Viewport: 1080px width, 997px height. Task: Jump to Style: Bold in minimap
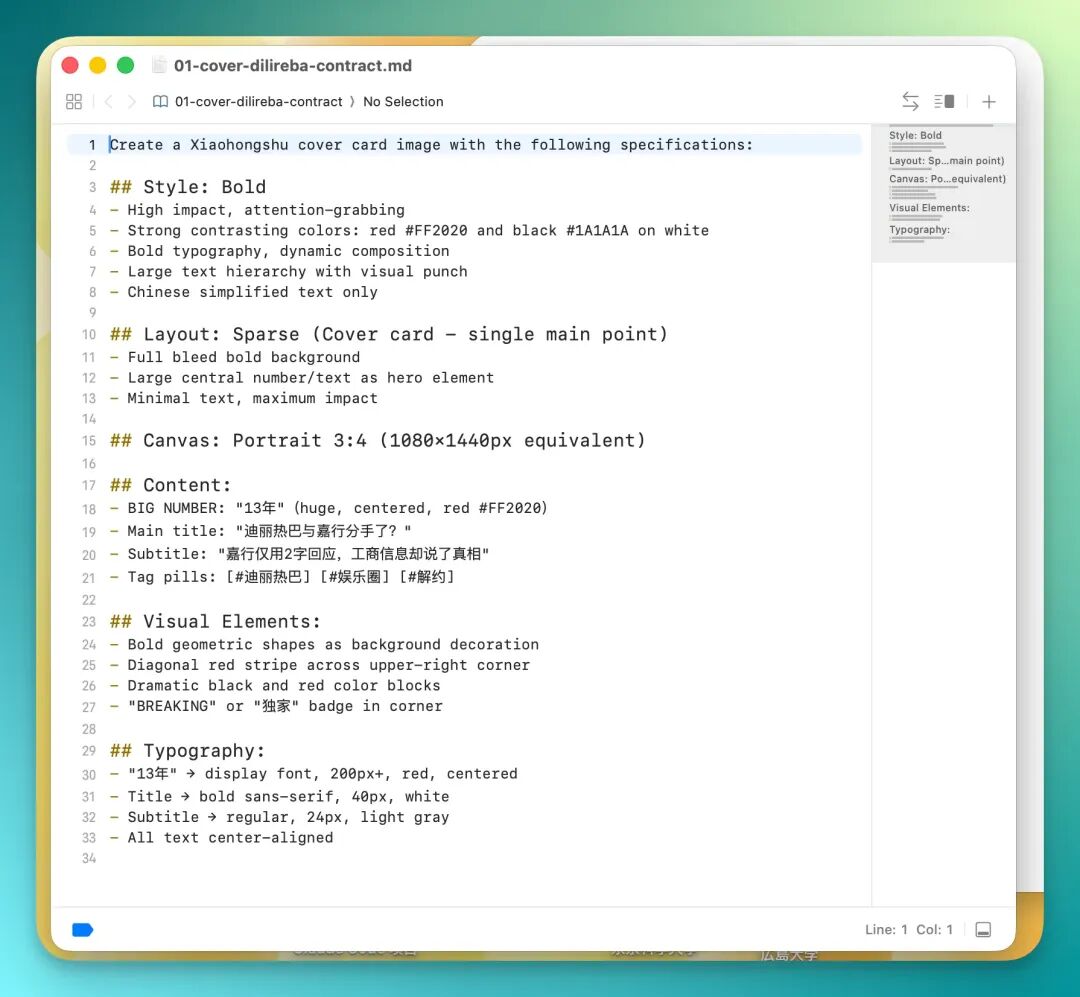[x=915, y=136]
